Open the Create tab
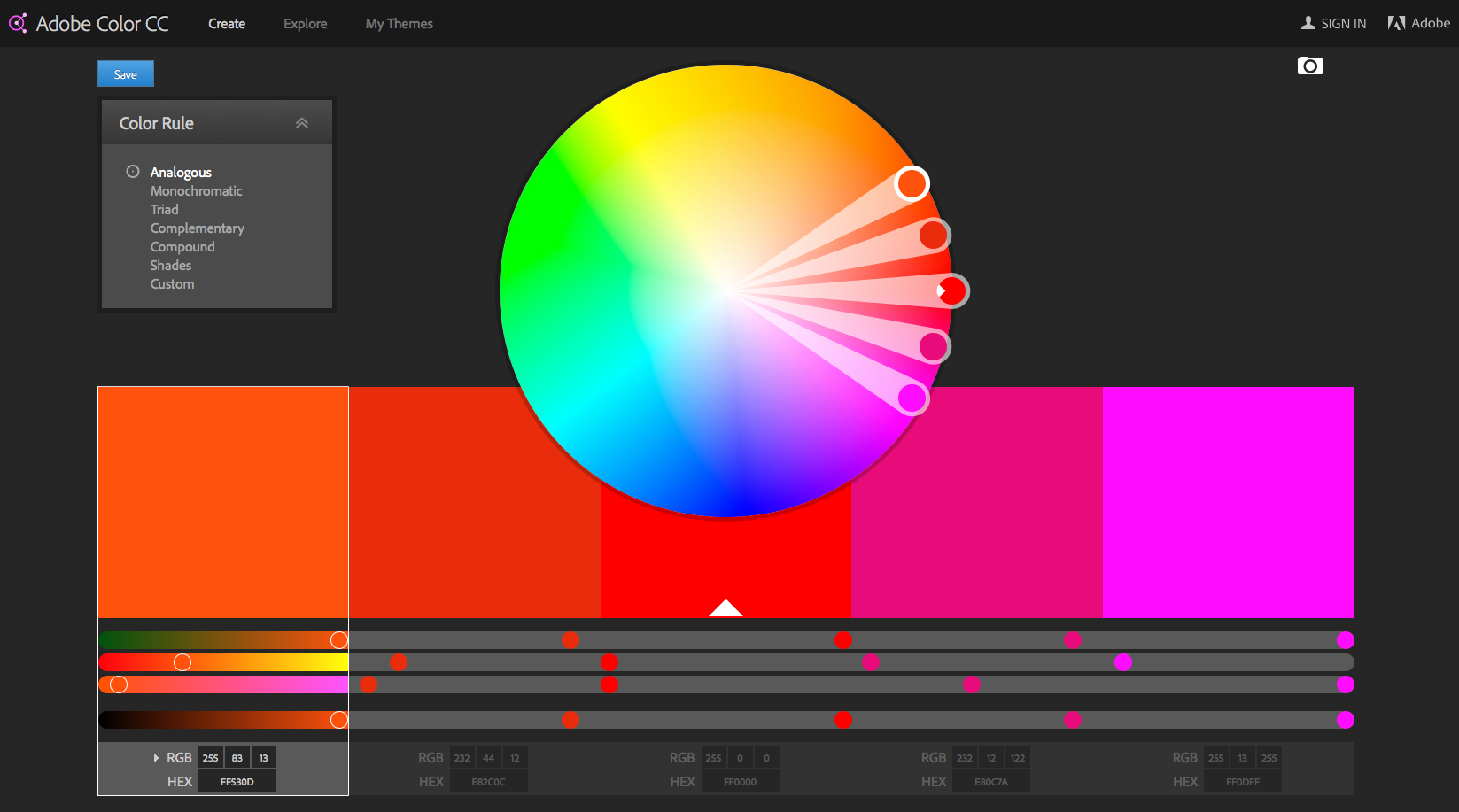The width and height of the screenshot is (1459, 812). [226, 24]
